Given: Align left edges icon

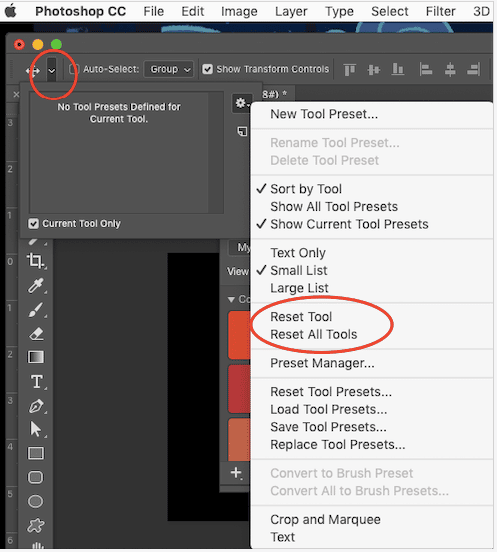Looking at the screenshot, I should coord(426,69).
